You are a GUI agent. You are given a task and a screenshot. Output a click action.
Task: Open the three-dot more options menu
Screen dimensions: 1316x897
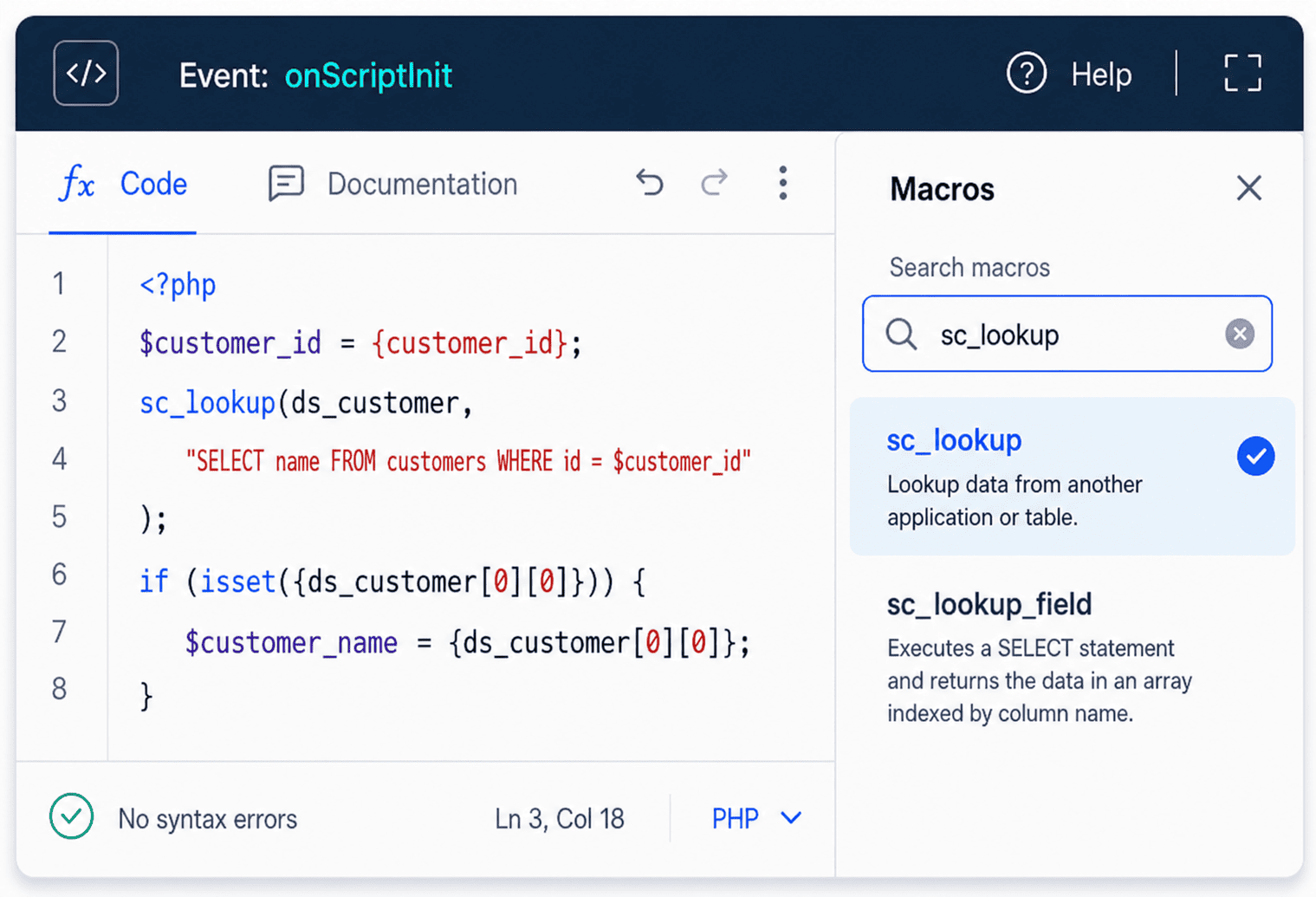pyautogui.click(x=782, y=183)
